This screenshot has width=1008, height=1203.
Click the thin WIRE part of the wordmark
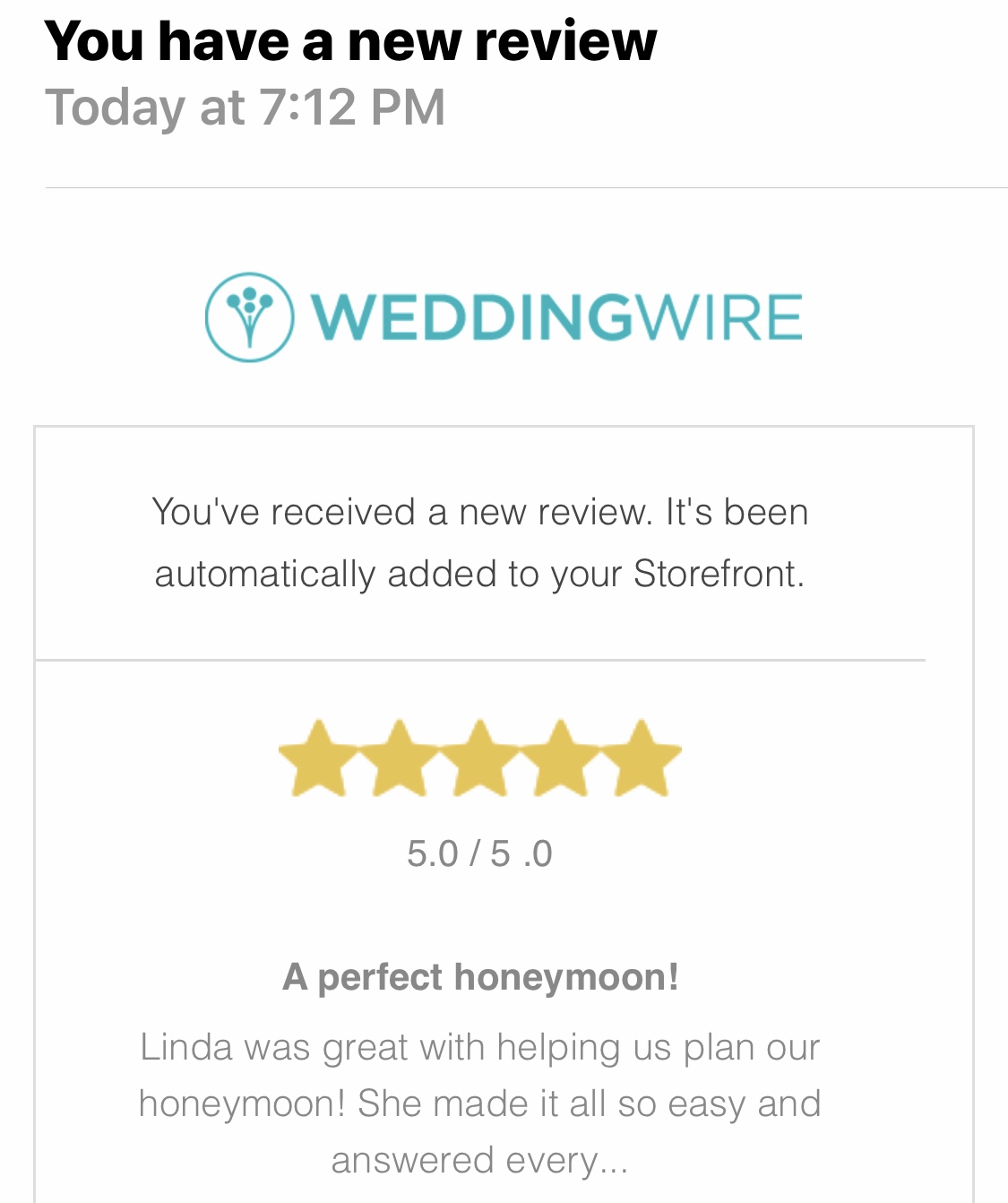[x=717, y=317]
